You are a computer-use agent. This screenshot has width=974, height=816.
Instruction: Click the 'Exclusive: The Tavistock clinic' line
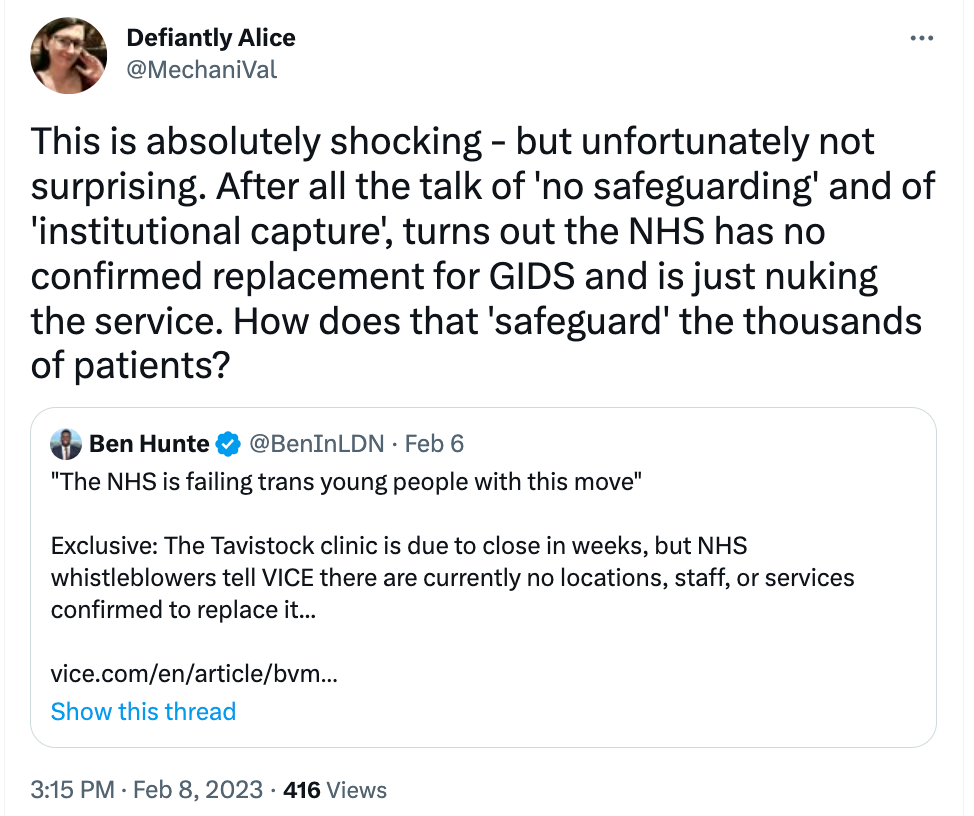399,549
